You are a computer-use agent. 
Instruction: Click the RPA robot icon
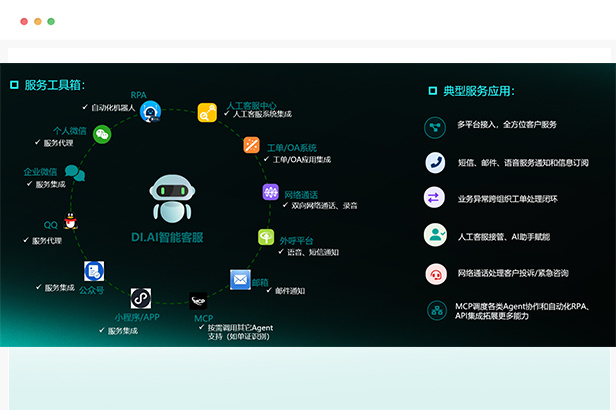pos(150,112)
